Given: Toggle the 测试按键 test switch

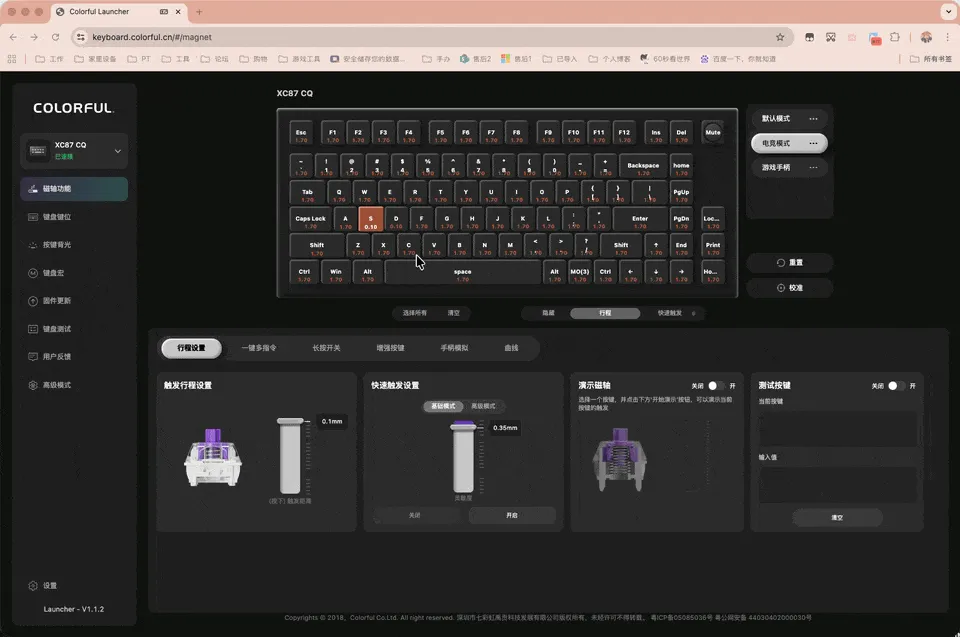Looking at the screenshot, I should tap(896, 386).
